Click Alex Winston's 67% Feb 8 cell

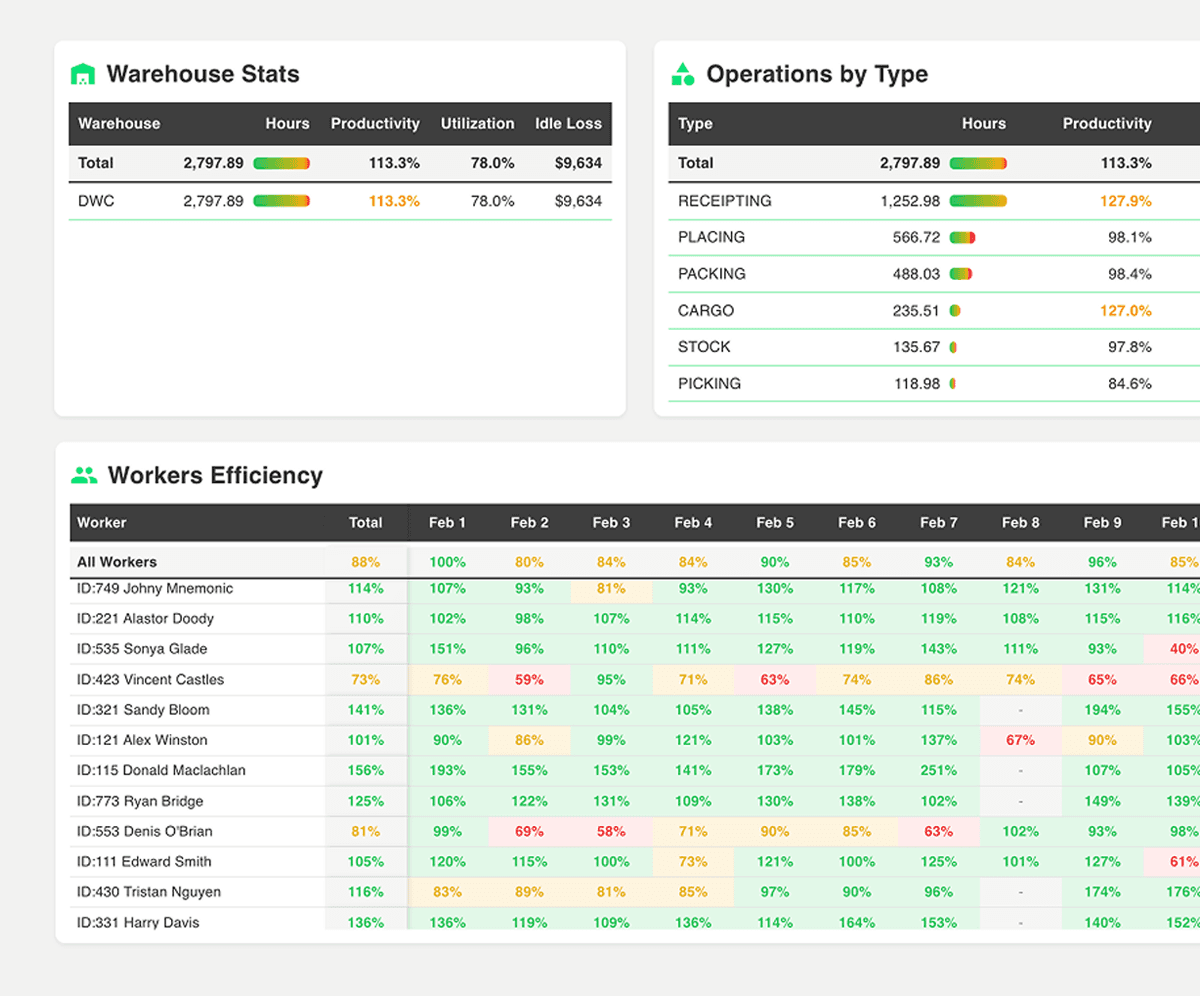(1020, 741)
